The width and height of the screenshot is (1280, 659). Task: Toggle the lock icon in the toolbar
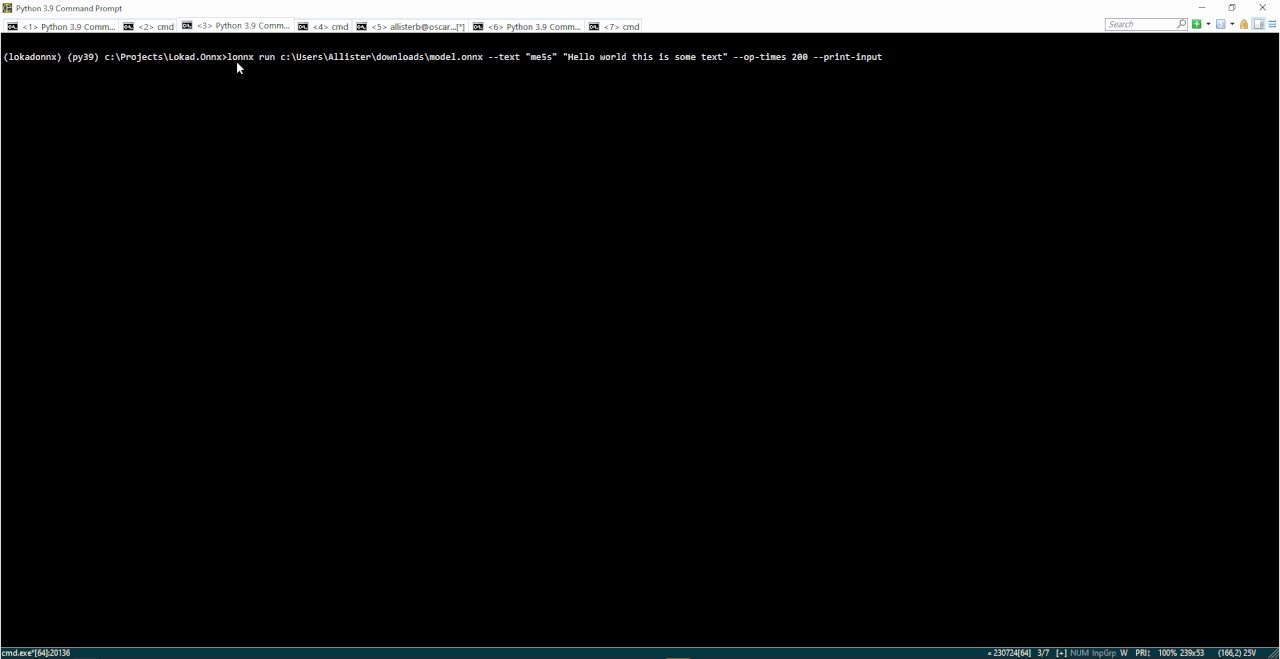(1244, 24)
